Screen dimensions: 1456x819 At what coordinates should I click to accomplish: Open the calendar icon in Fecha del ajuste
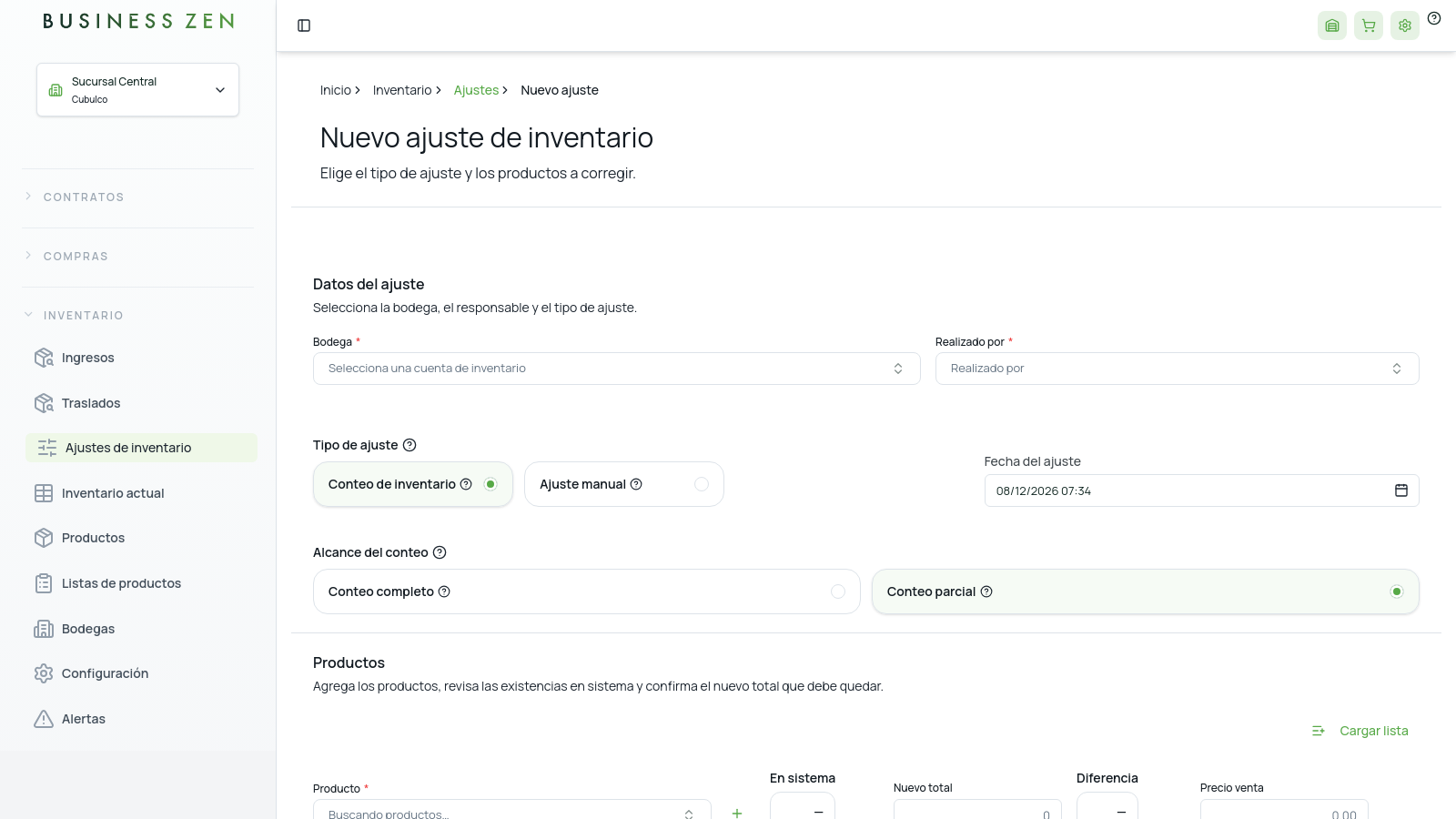(1401, 490)
